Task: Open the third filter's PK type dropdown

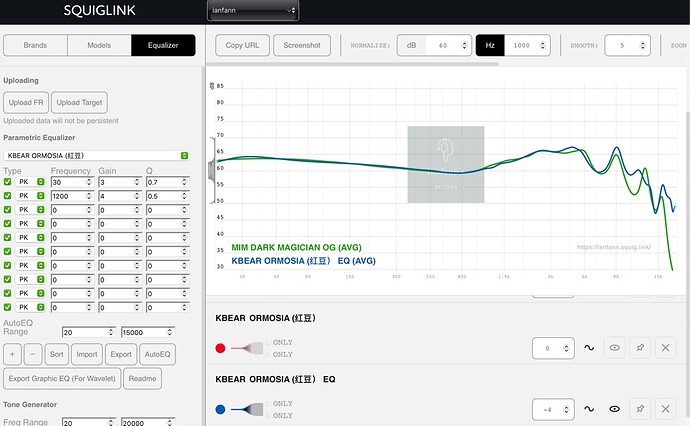Action: point(30,209)
